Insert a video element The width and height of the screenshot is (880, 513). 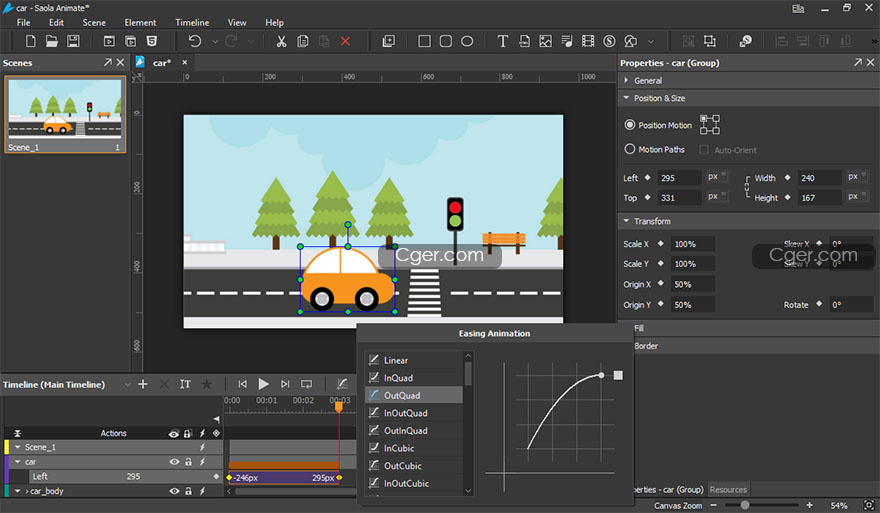588,41
